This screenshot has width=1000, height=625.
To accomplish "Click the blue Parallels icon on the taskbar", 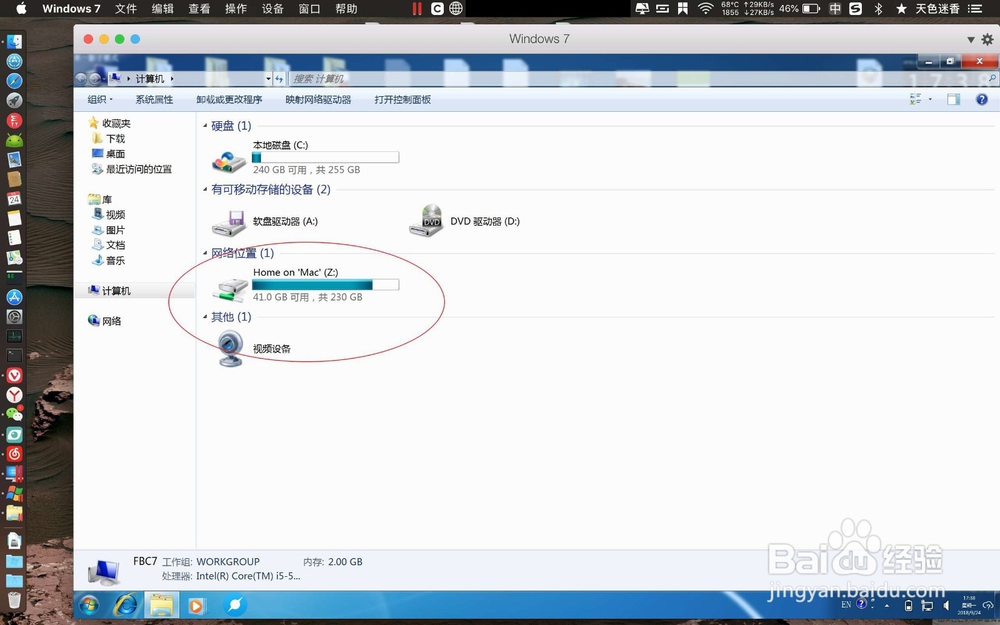I will (x=235, y=605).
